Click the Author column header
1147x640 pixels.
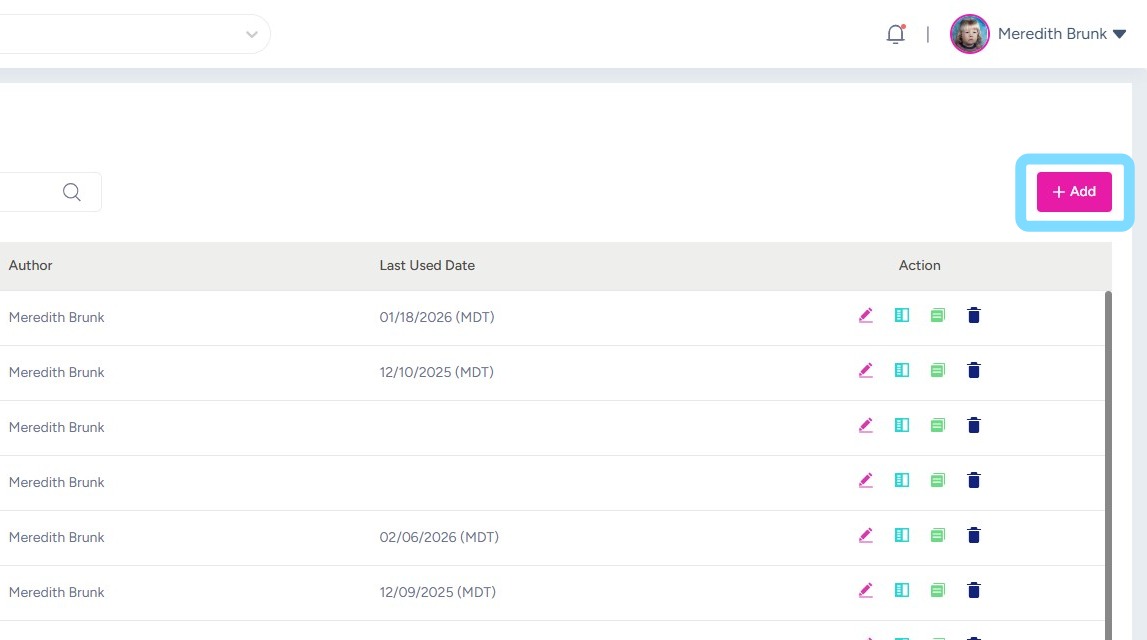point(31,266)
